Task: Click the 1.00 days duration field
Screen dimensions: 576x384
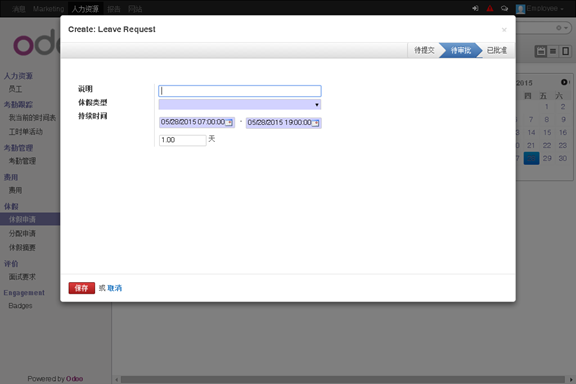Action: point(183,140)
